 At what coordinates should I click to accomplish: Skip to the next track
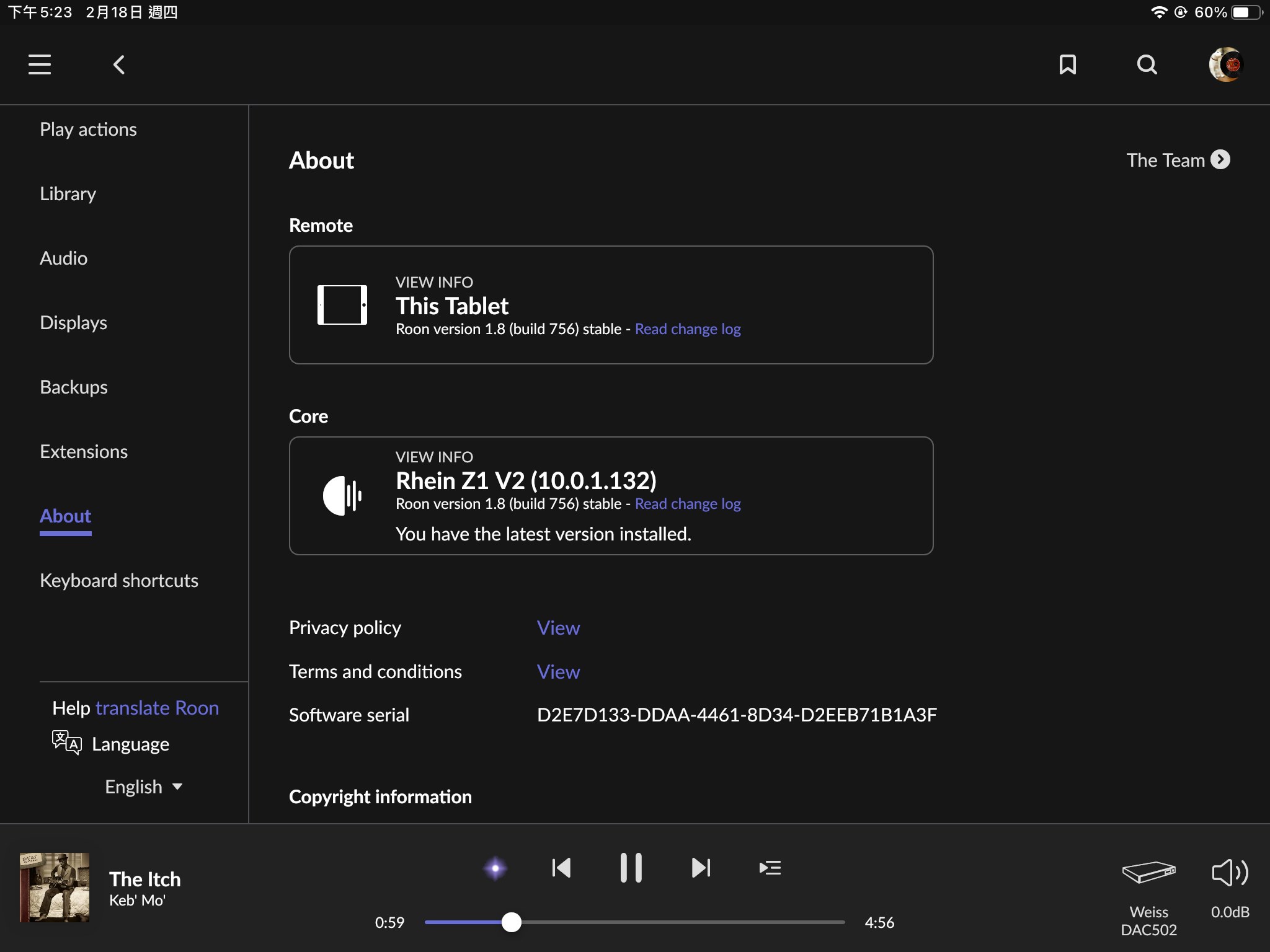tap(701, 868)
